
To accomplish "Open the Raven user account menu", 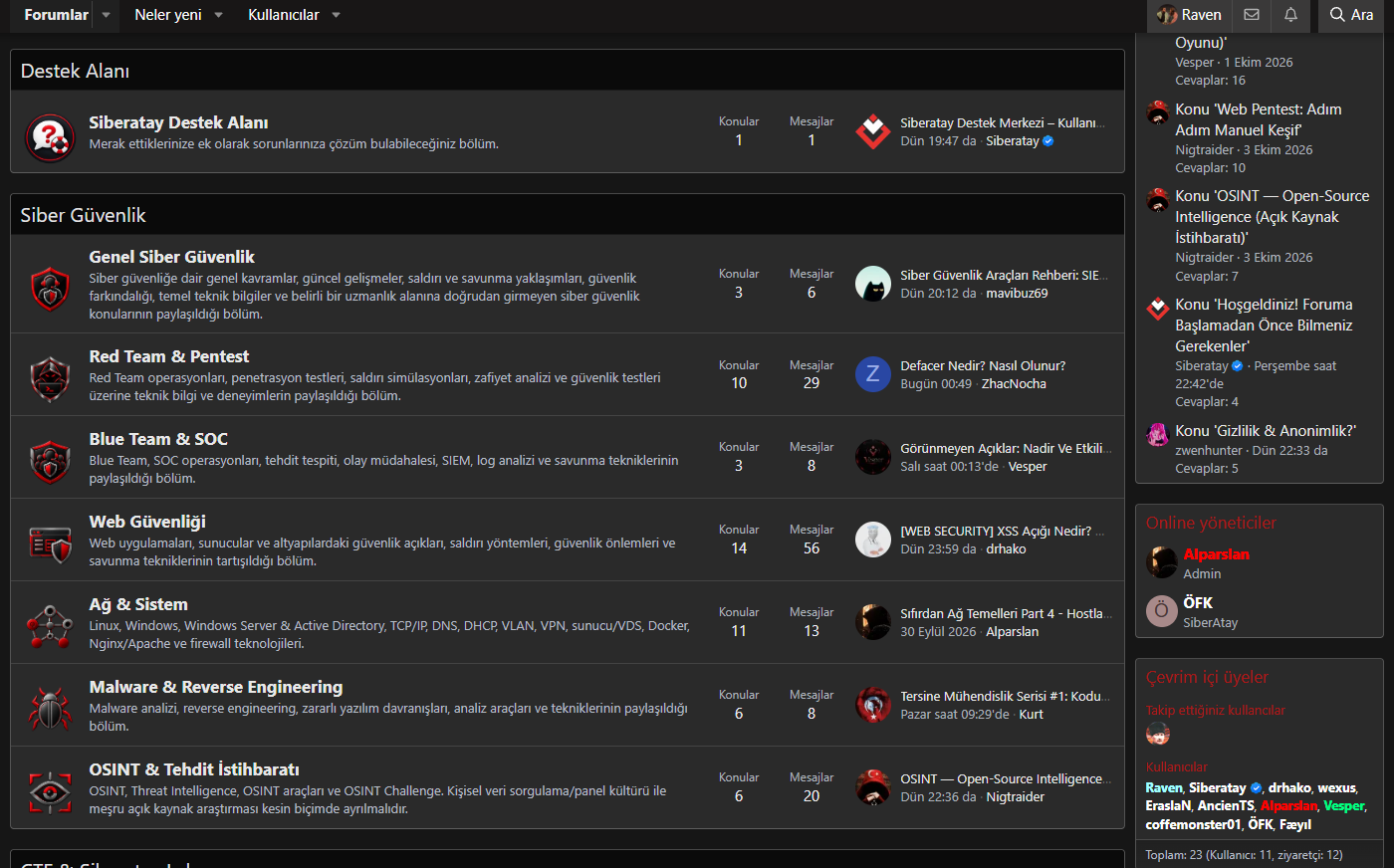I will point(1190,15).
